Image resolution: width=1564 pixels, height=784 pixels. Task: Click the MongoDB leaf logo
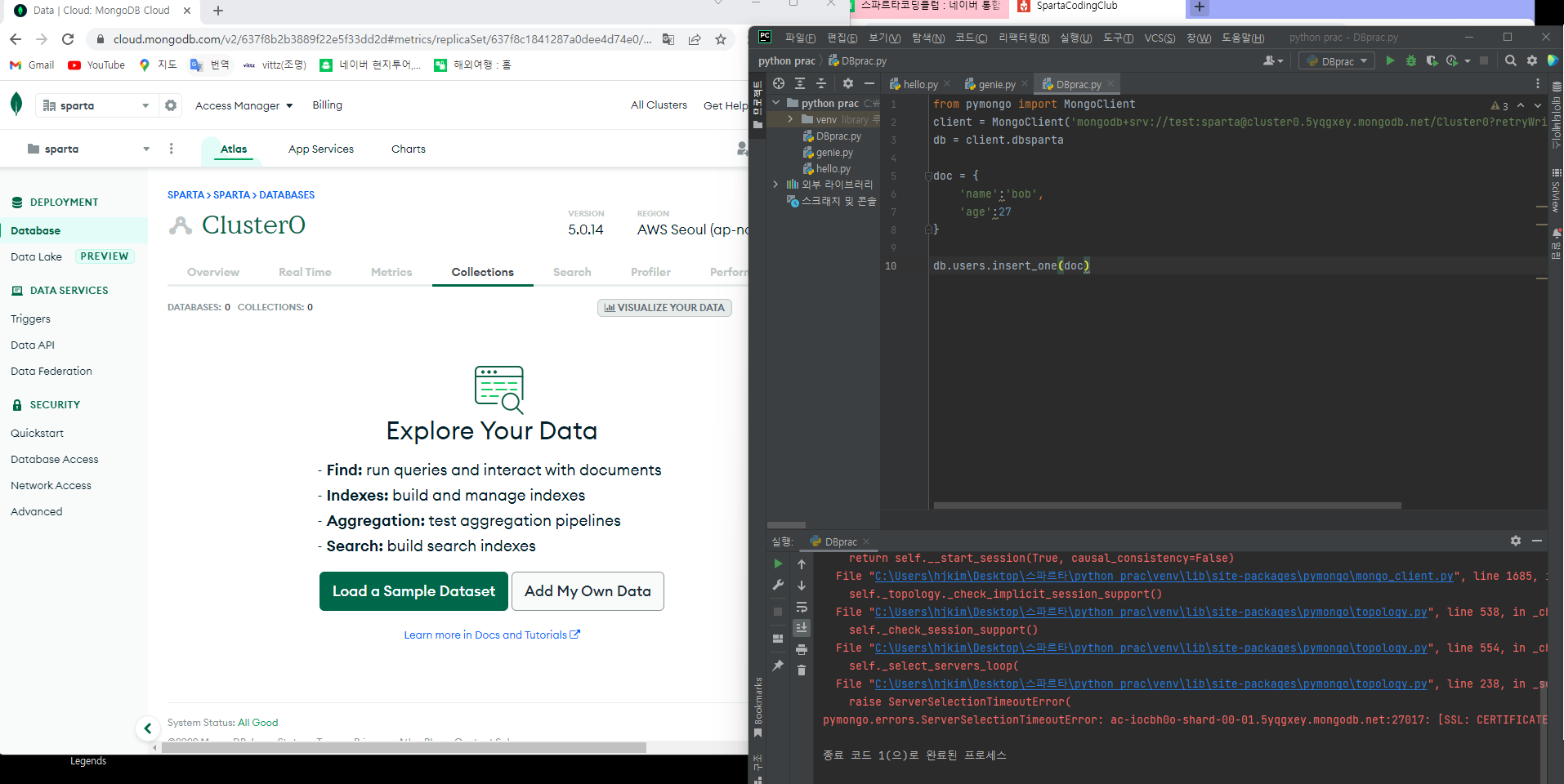click(x=16, y=104)
